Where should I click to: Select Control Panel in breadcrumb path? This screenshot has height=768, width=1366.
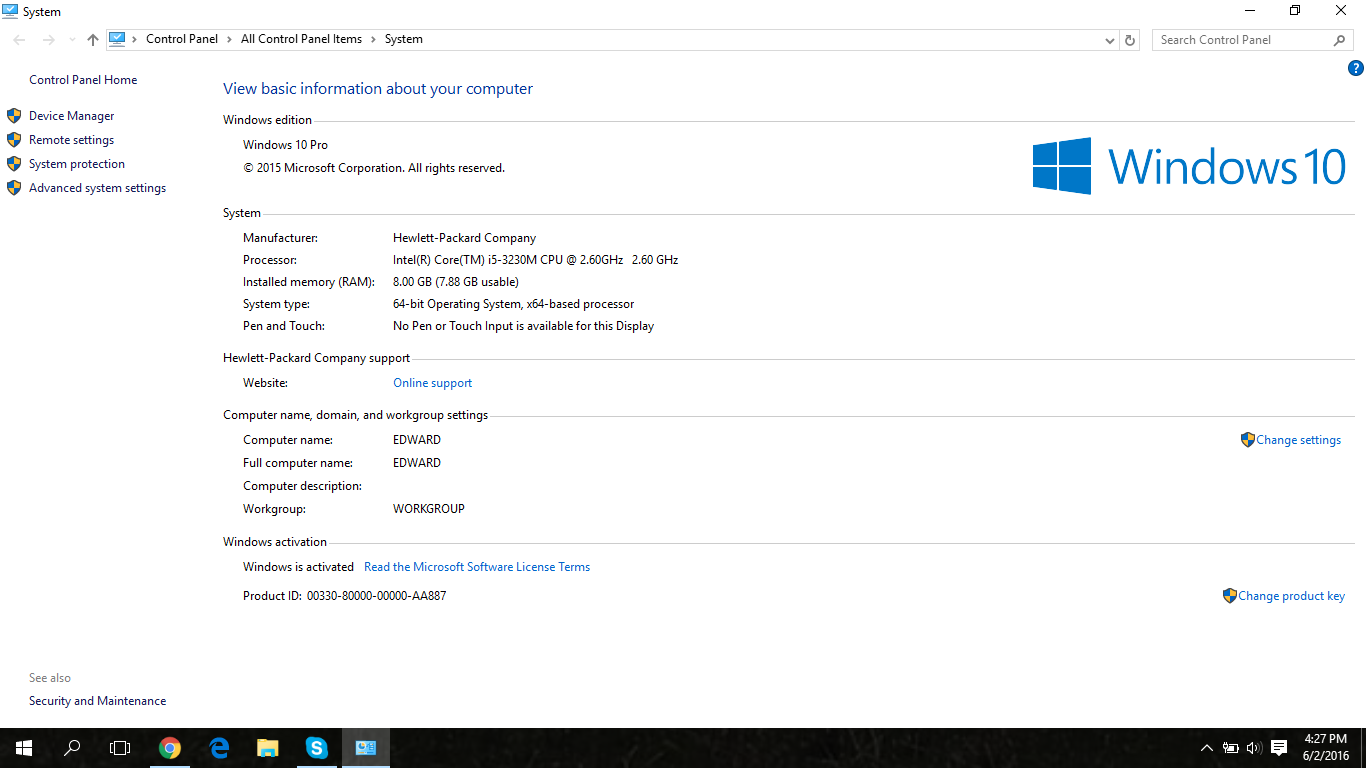[182, 39]
